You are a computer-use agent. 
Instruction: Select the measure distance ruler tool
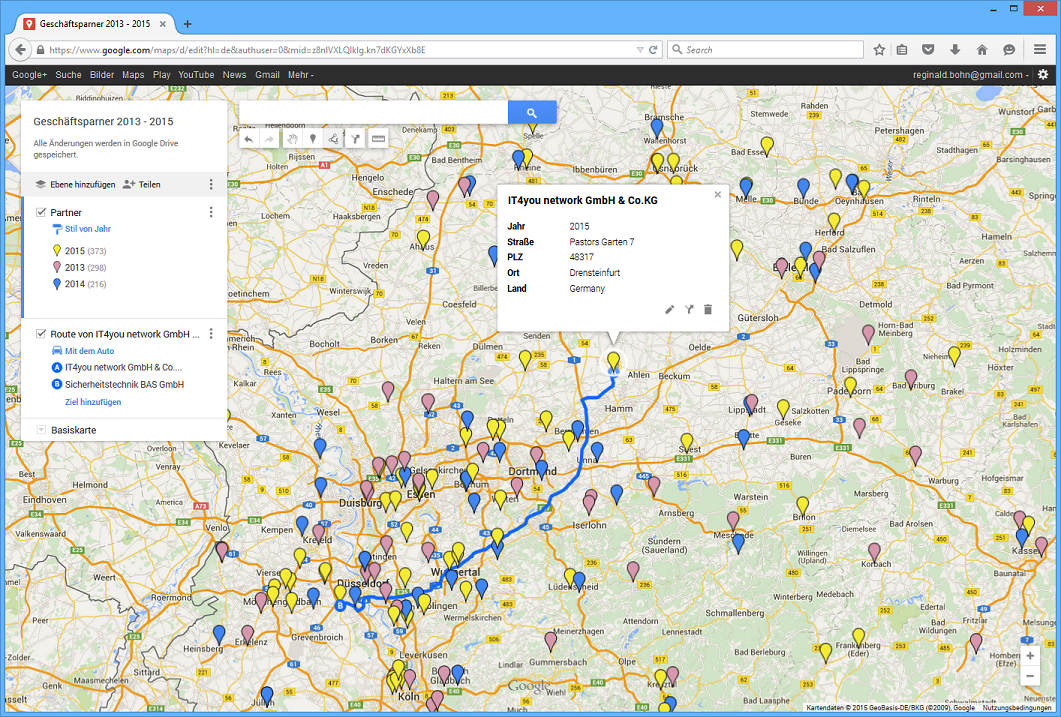(x=378, y=139)
